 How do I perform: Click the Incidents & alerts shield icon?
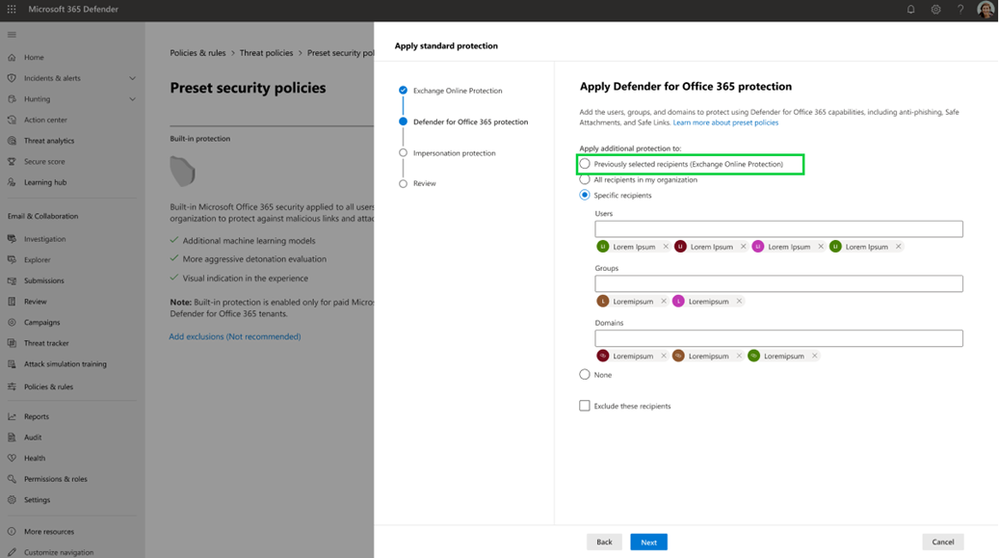click(x=11, y=78)
